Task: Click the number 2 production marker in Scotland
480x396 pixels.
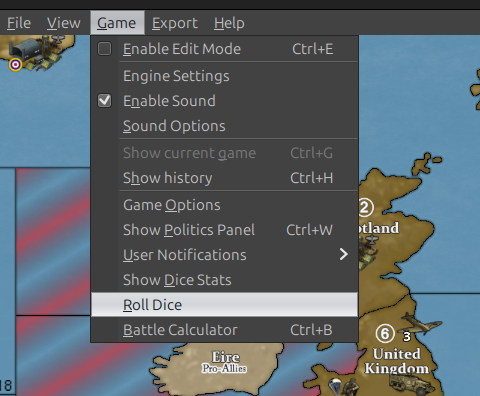Action: click(365, 207)
